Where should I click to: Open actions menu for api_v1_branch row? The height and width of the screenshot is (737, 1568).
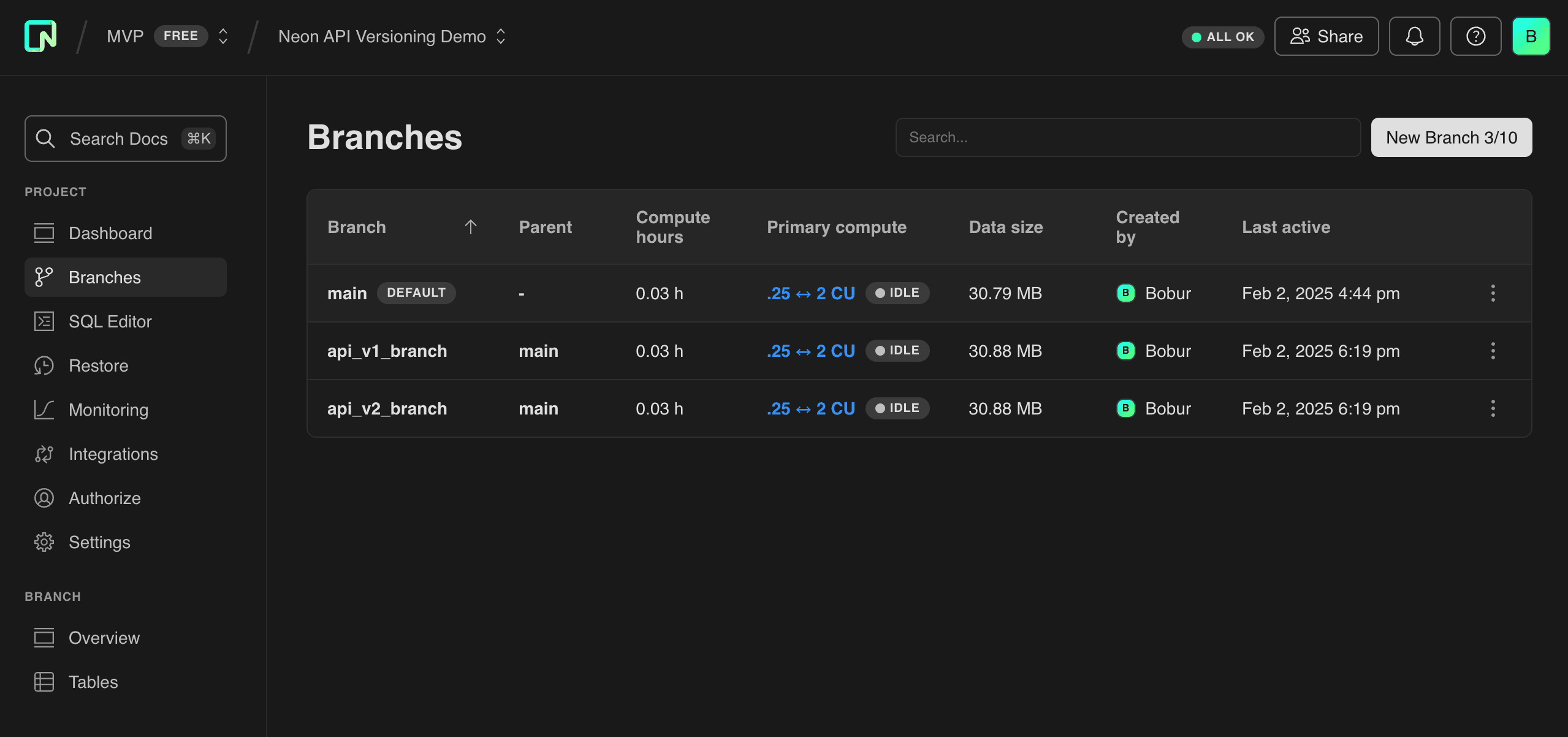point(1493,350)
